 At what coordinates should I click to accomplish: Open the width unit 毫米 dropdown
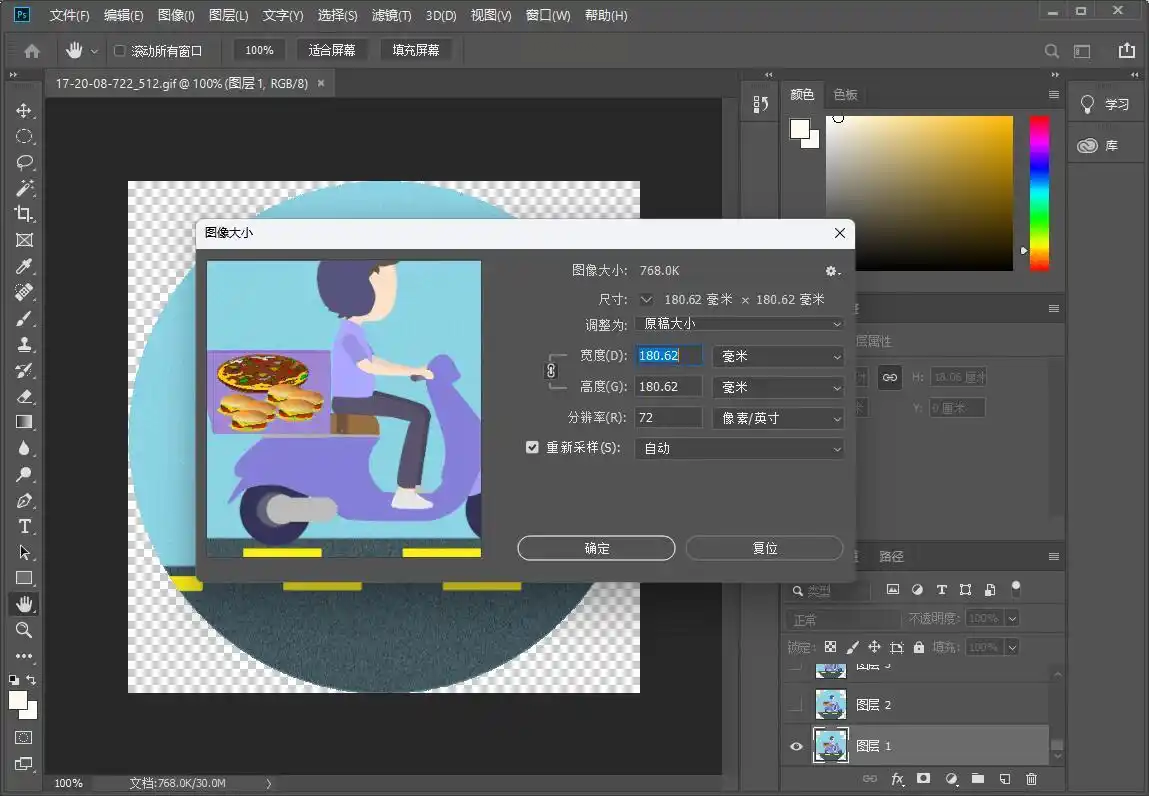pos(778,356)
